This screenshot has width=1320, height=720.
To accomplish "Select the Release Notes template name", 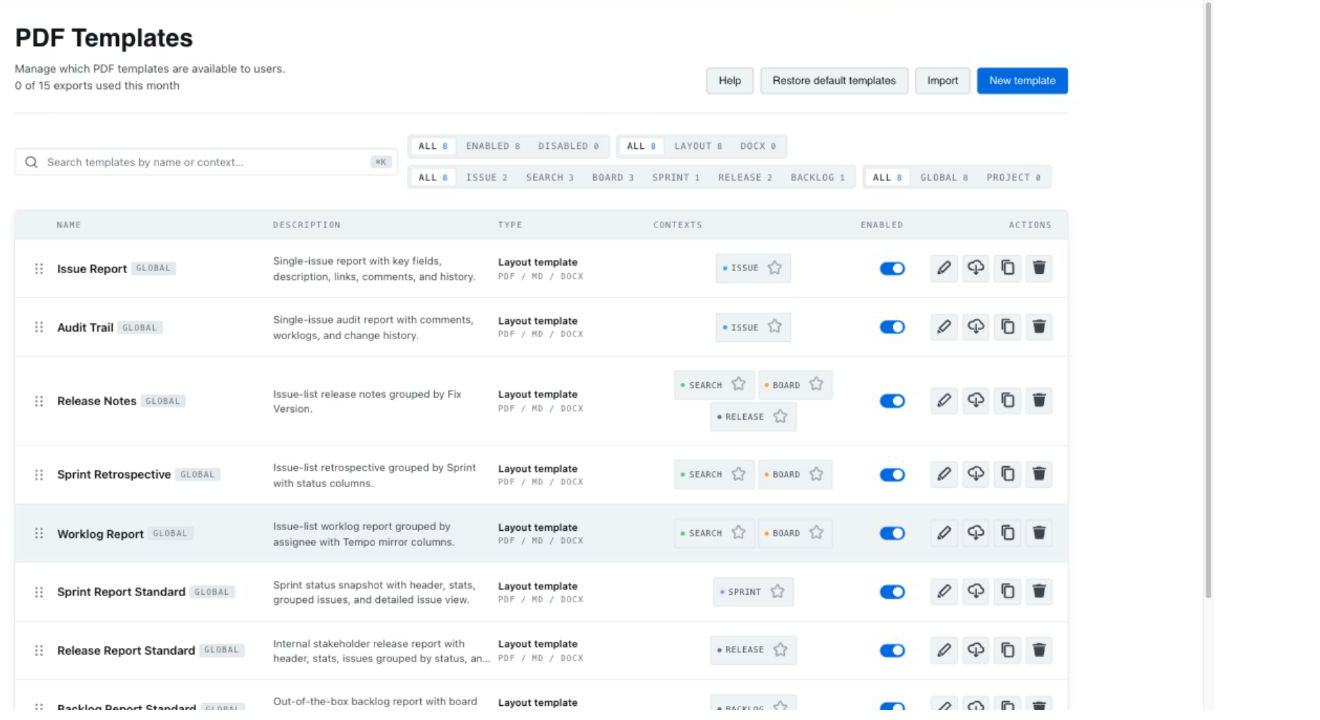I will pyautogui.click(x=97, y=401).
